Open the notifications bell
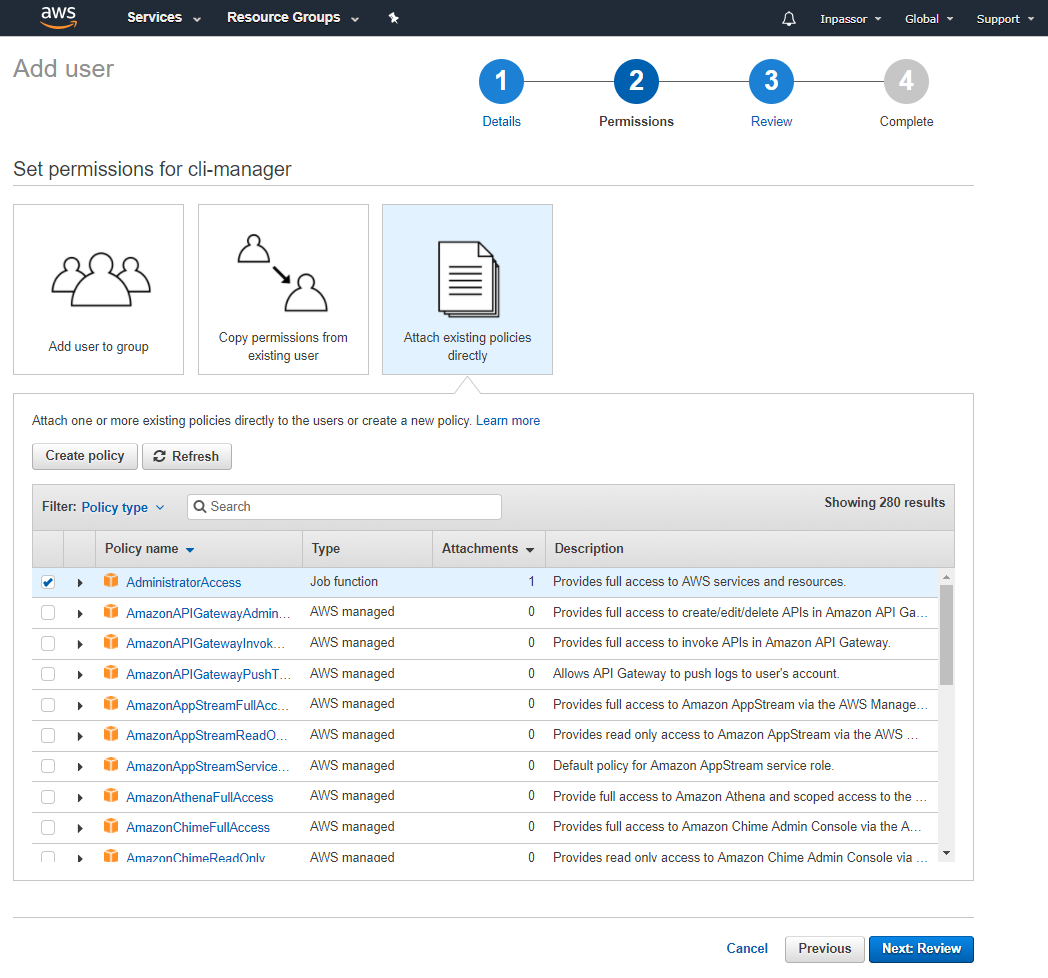The image size is (1048, 978). pos(789,19)
